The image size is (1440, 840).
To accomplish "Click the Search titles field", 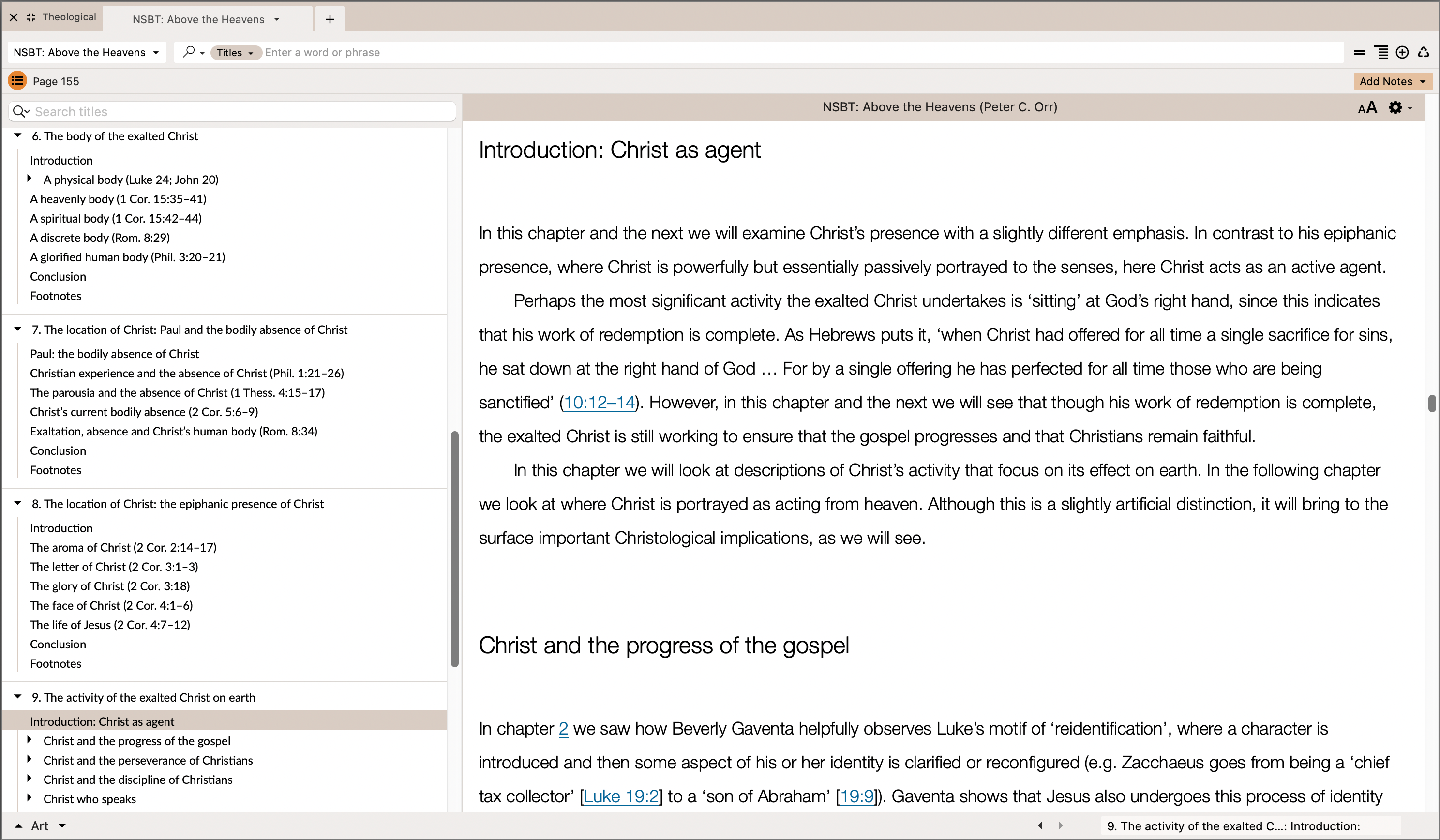I will (232, 111).
